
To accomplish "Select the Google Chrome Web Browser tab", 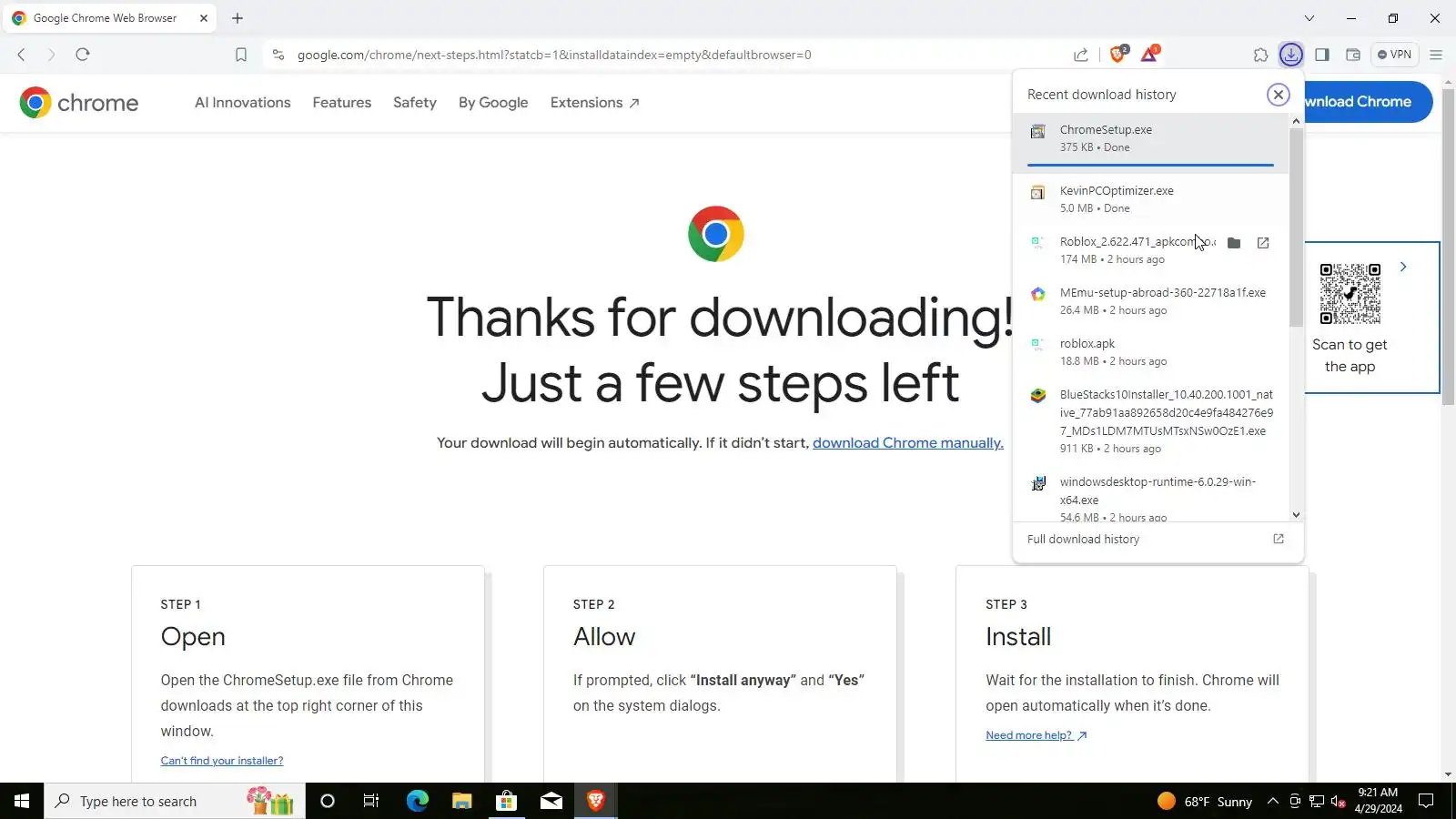I will [x=109, y=18].
